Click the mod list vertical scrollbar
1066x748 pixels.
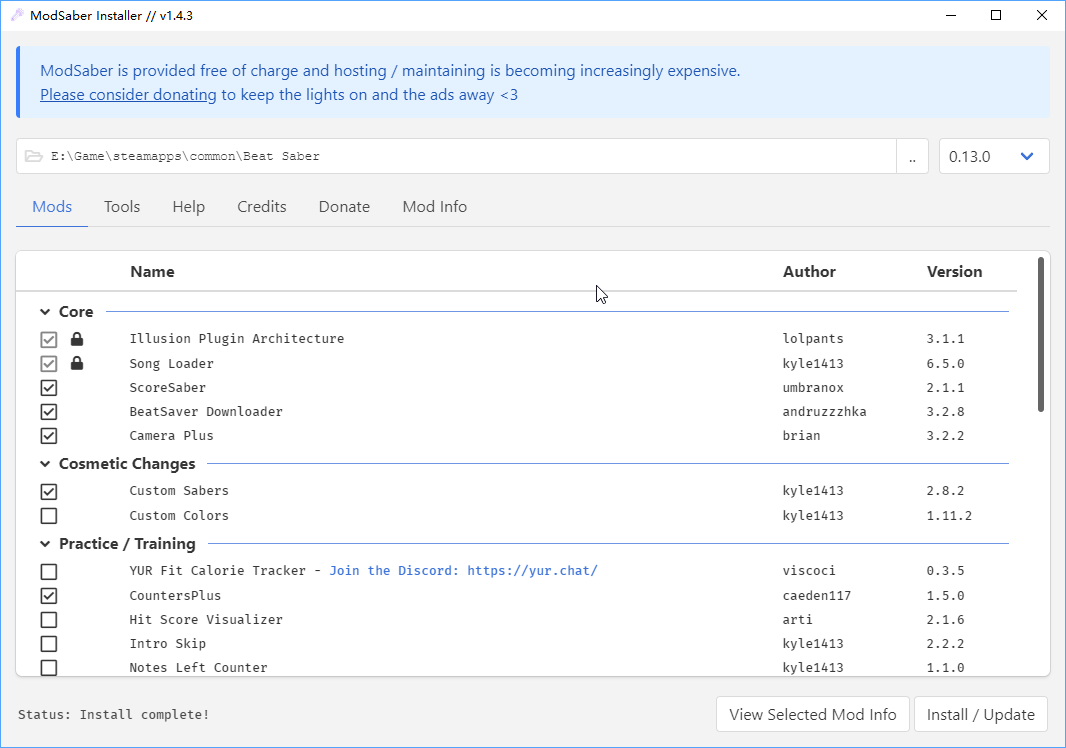(x=1041, y=335)
